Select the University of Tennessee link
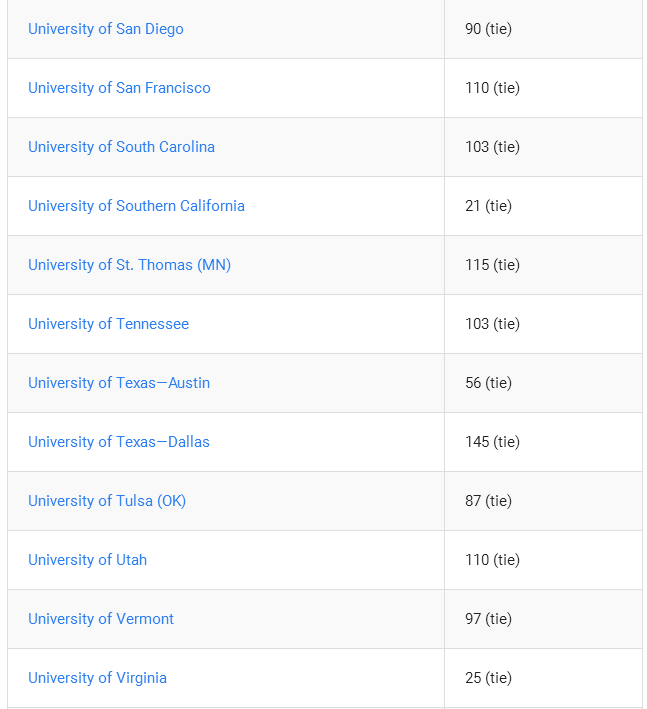Viewport: 647px width, 709px height. 109,324
